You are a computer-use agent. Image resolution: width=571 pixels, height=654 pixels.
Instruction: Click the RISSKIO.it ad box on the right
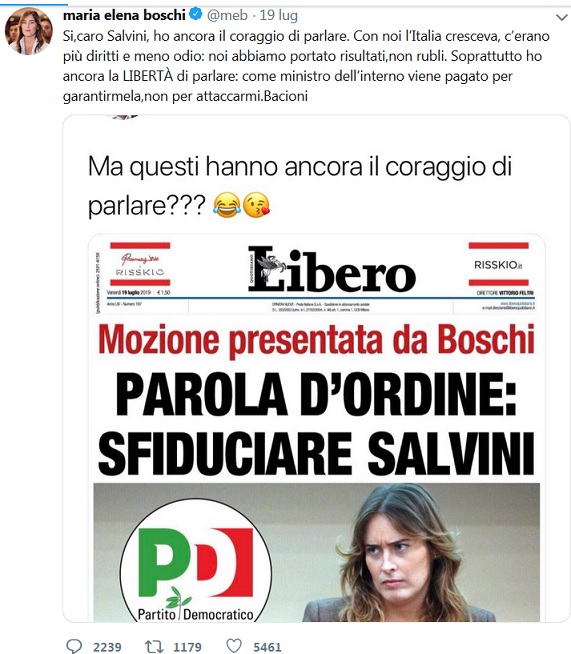click(498, 264)
